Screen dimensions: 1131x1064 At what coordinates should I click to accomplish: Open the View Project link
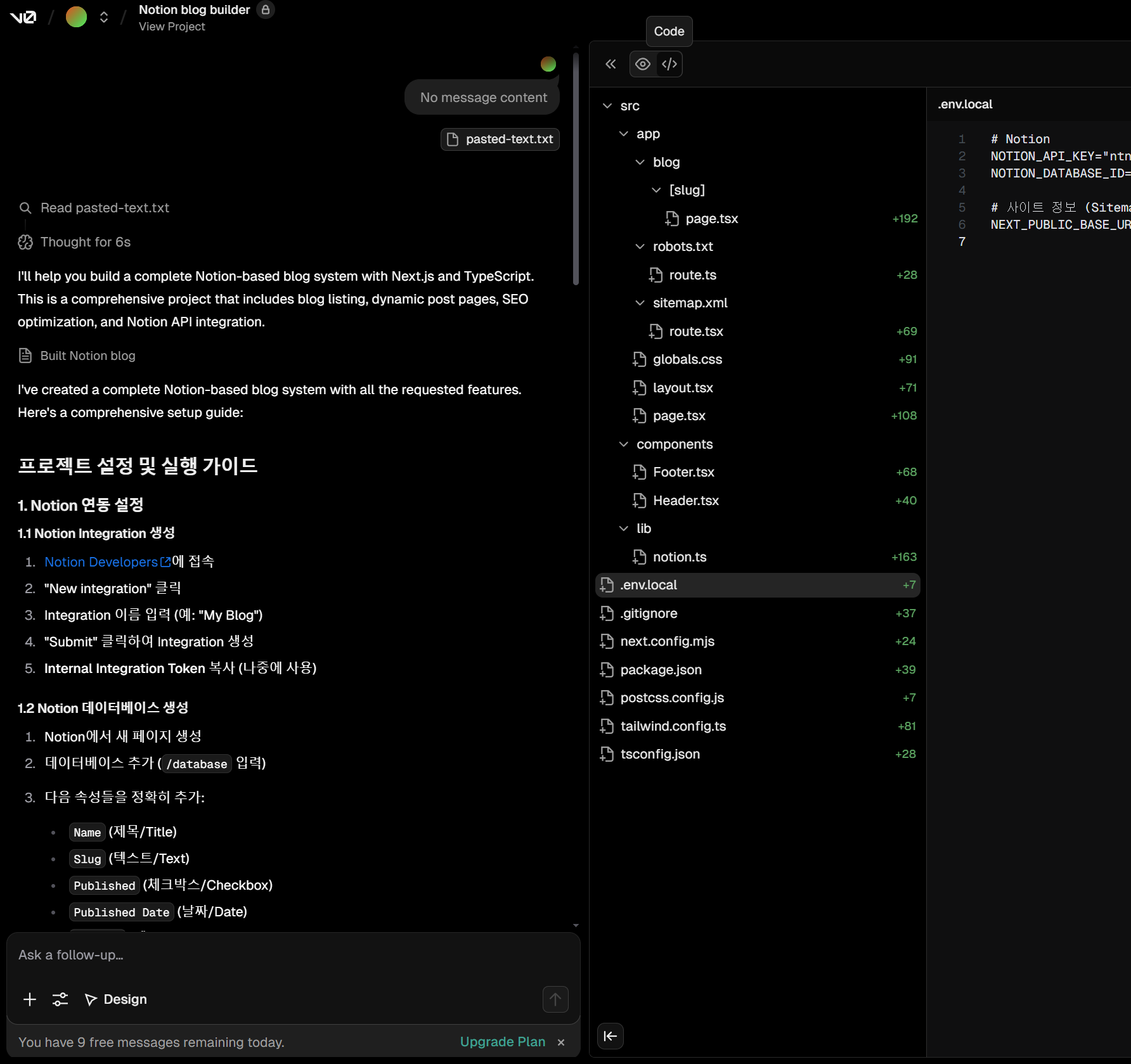tap(172, 27)
